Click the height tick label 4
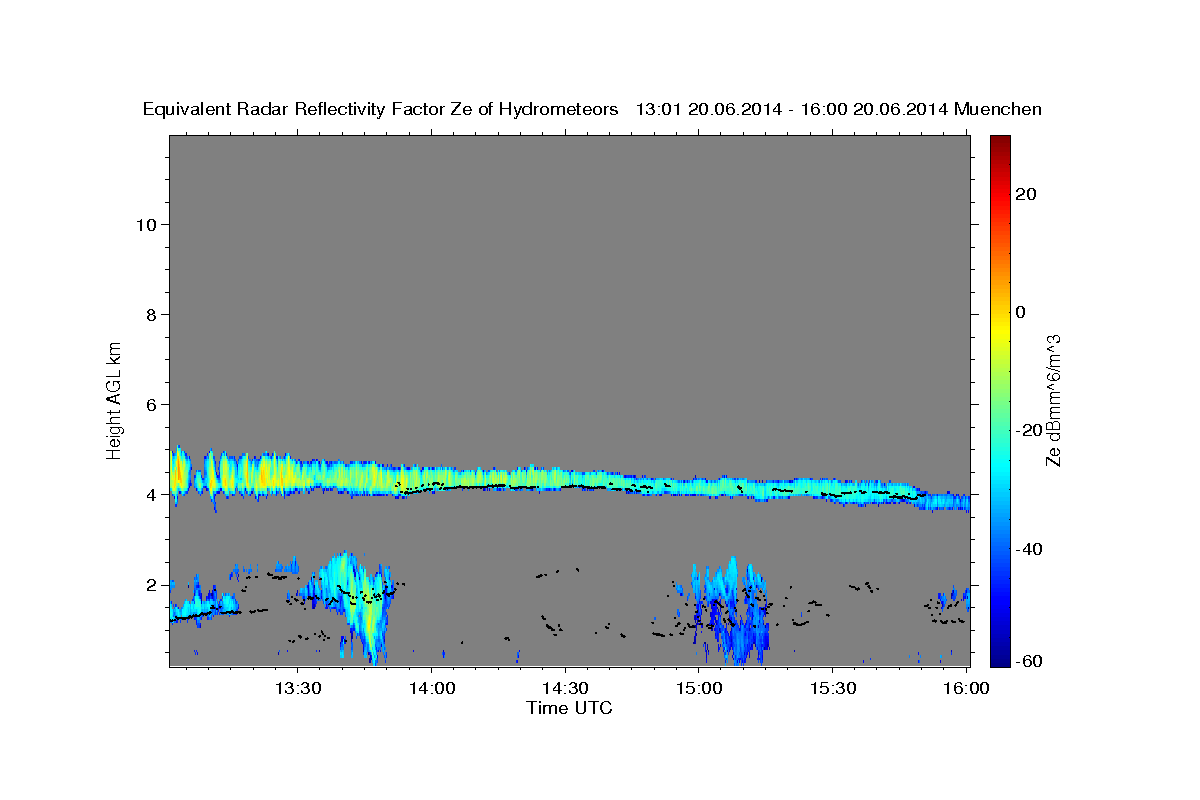The width and height of the screenshot is (1200, 800). 152,494
